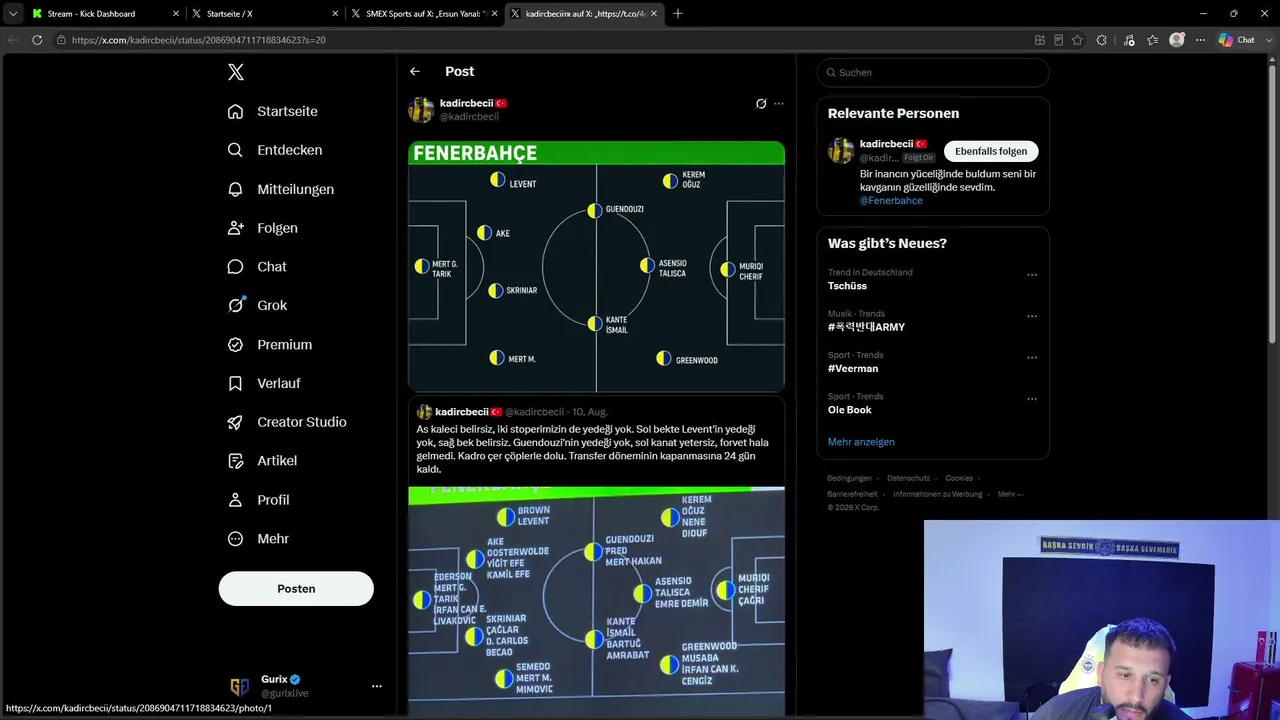Open the favorites list icon
This screenshot has width=1280, height=720.
click(x=1153, y=40)
